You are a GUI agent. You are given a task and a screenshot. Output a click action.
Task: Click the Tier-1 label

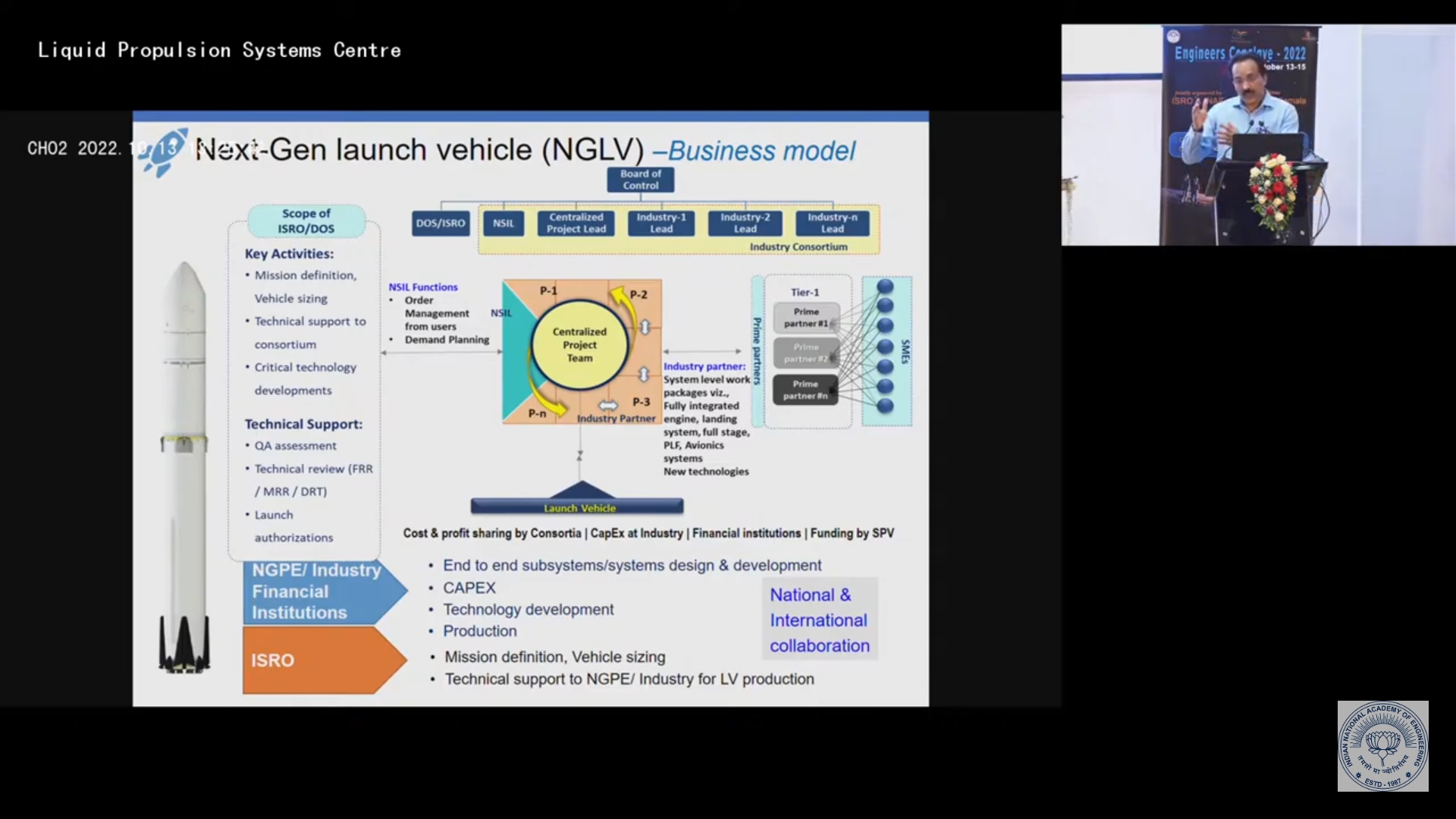click(805, 292)
